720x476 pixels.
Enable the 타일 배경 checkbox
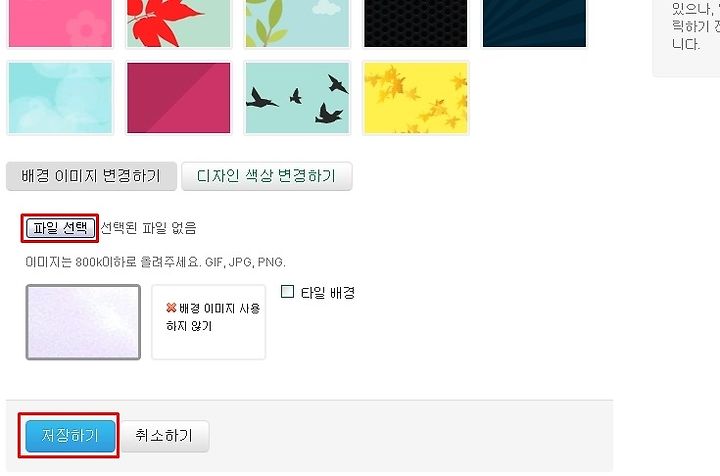point(287,291)
